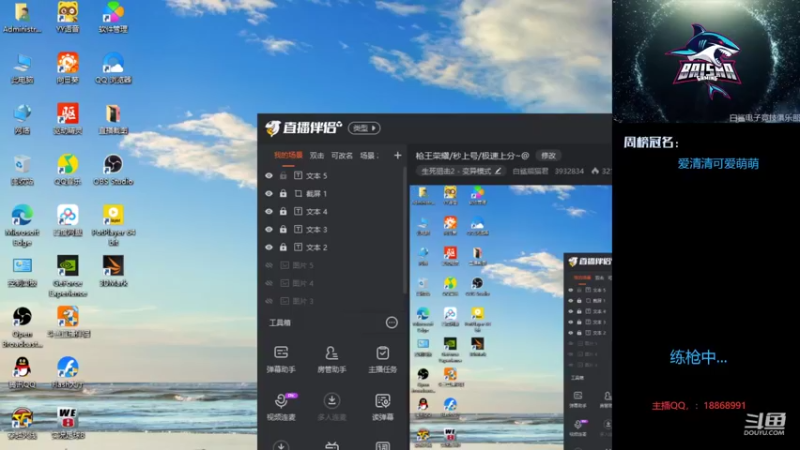The image size is (800, 450).
Task: Click the scrollbar of the source list
Action: [405, 230]
